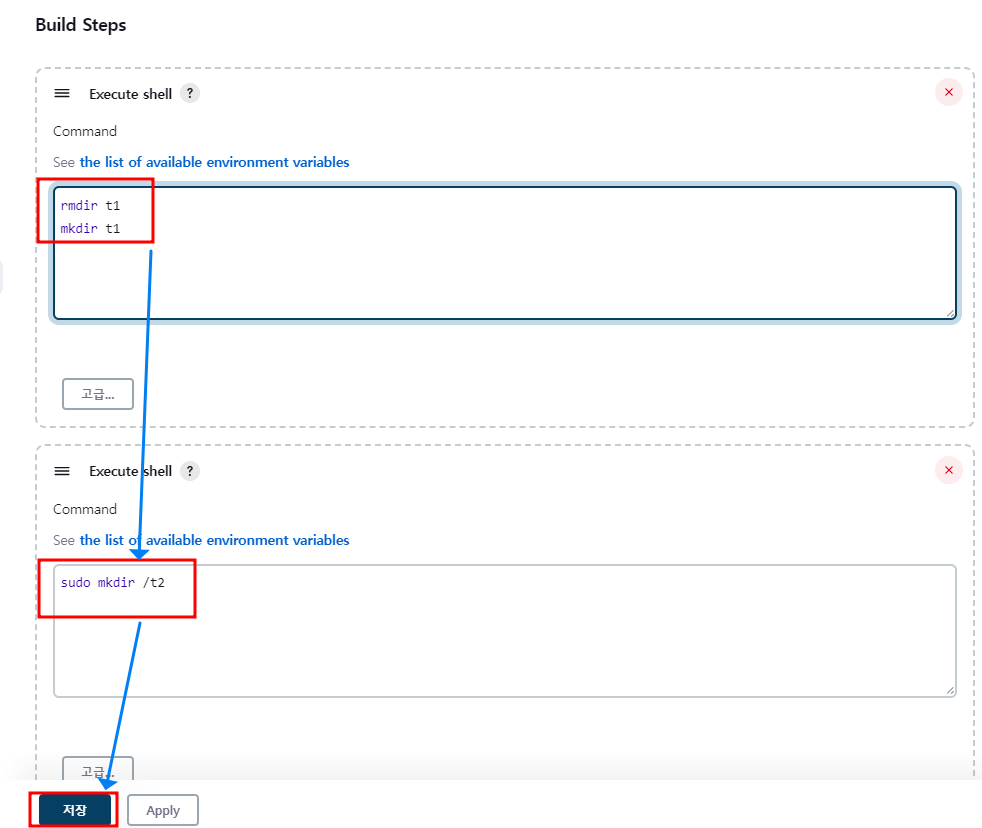982x828 pixels.
Task: Click the Command label in first step
Action: (85, 132)
